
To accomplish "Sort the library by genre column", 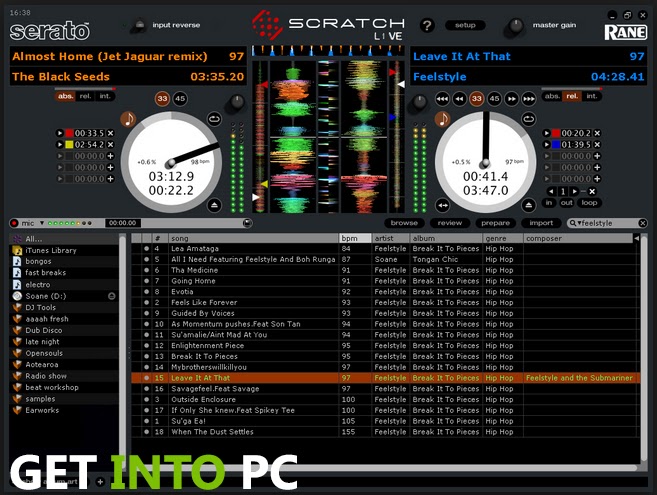I will point(503,238).
